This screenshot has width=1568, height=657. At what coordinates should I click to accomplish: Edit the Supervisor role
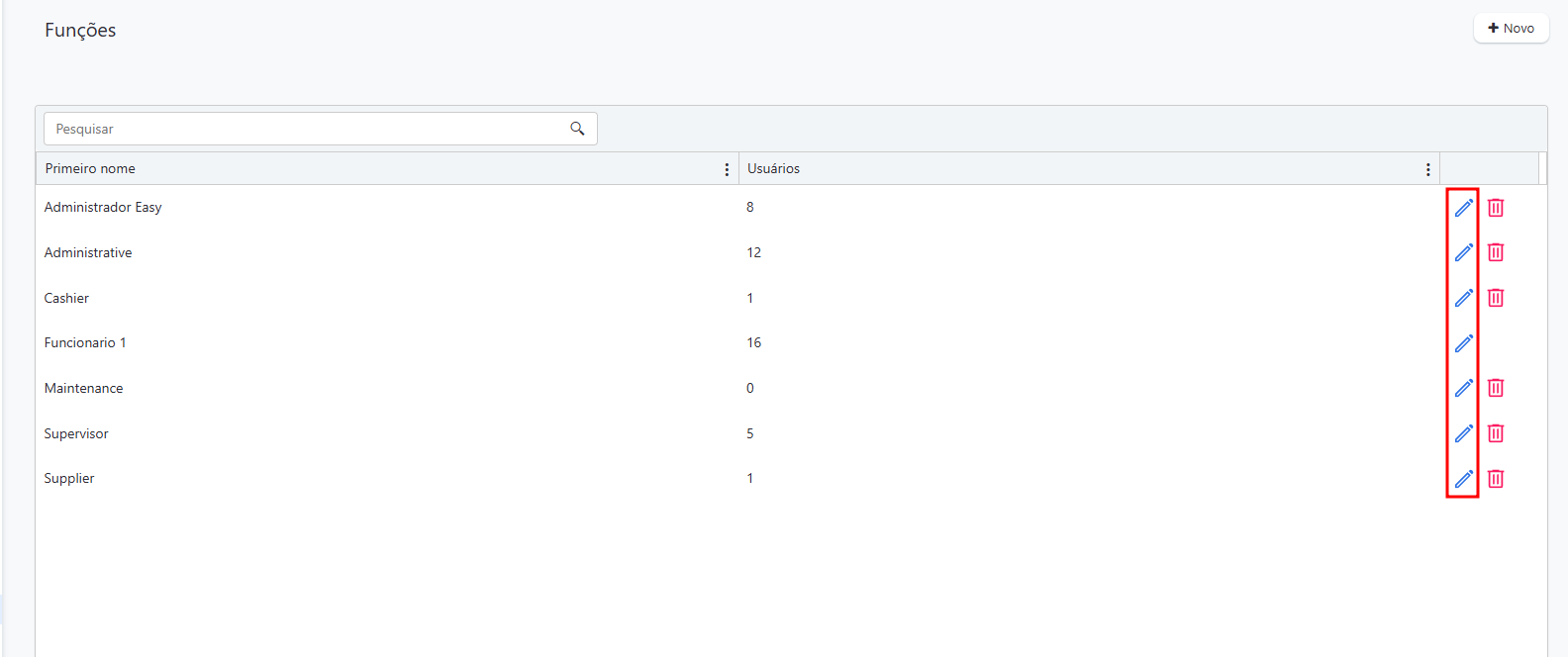coord(1463,433)
